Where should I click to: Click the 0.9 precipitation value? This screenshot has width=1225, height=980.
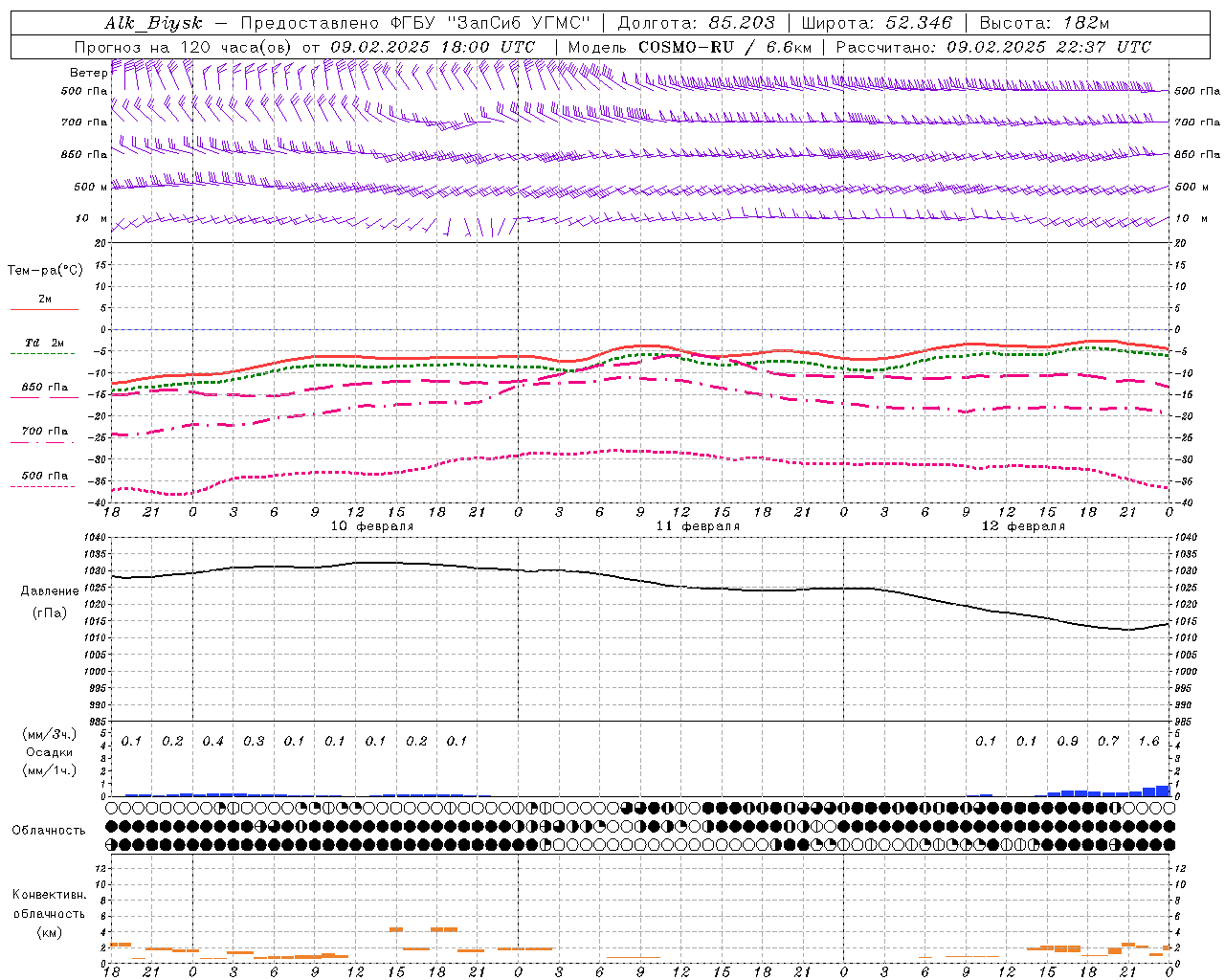pyautogui.click(x=1067, y=741)
